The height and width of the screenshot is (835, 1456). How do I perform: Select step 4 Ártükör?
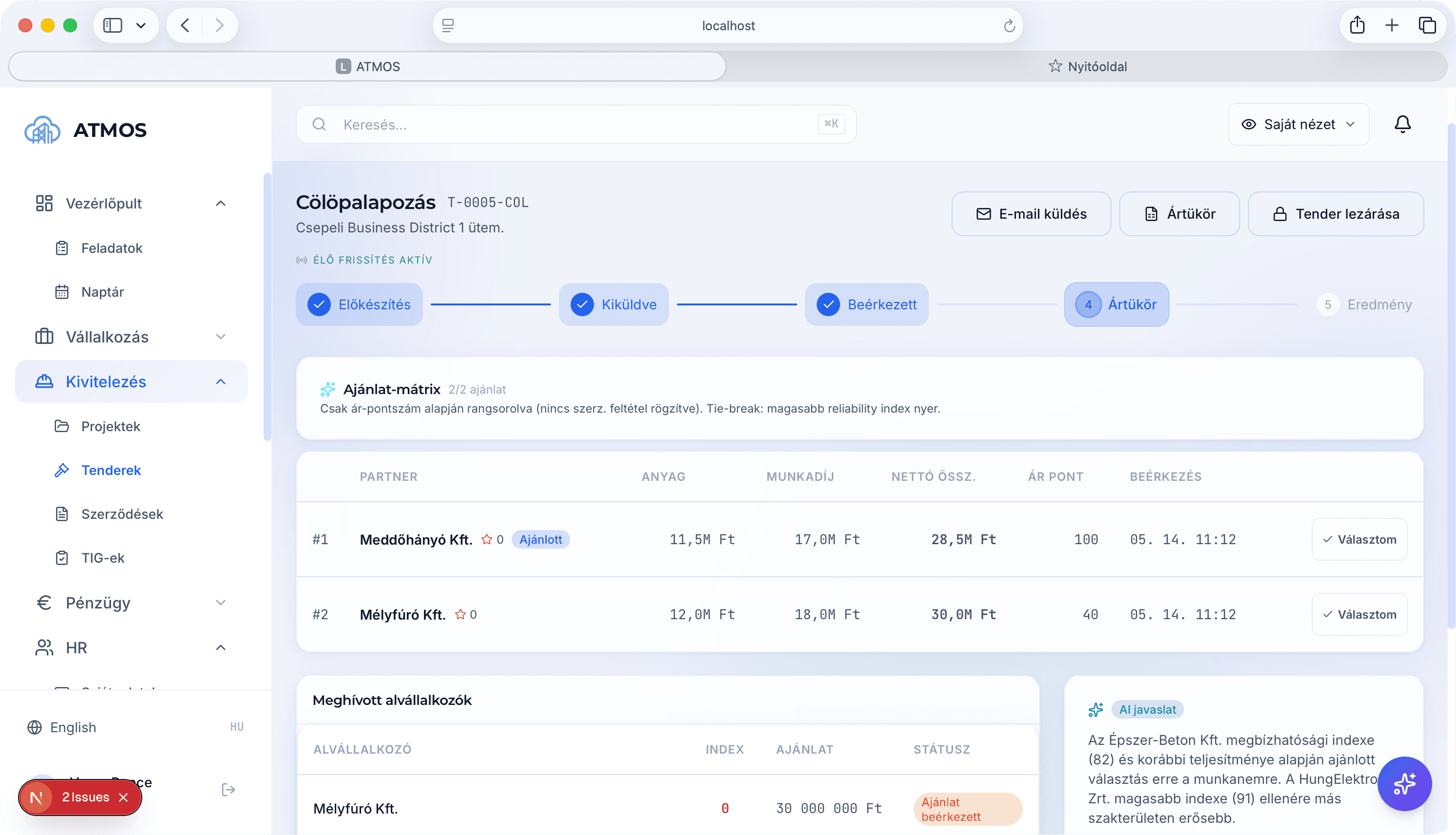point(1116,304)
